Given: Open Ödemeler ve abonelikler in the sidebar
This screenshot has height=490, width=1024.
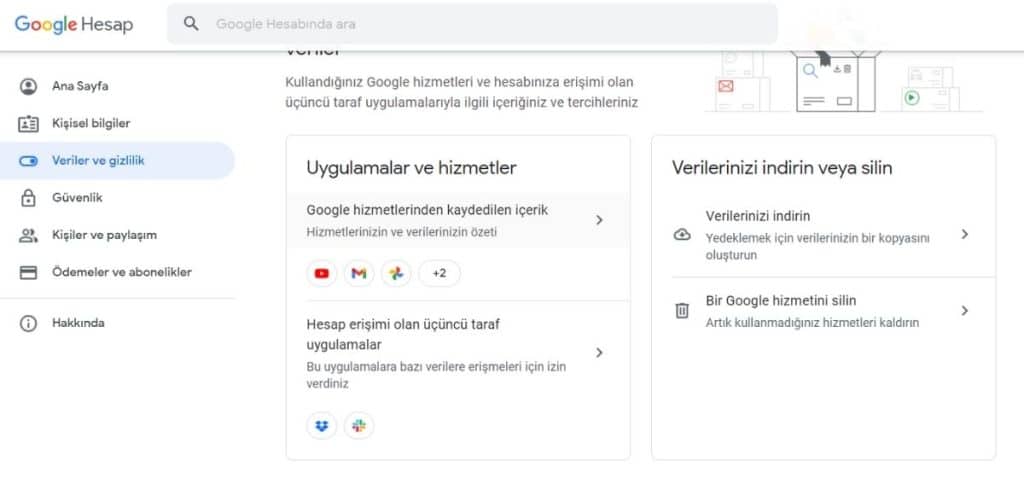Looking at the screenshot, I should [118, 272].
